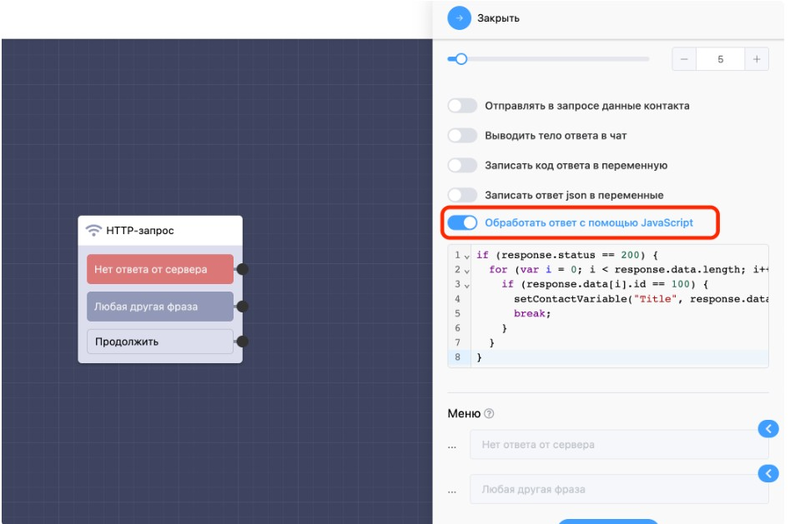Turn on 'Выводить тело ответа в чат'
This screenshot has width=800, height=524.
[462, 135]
